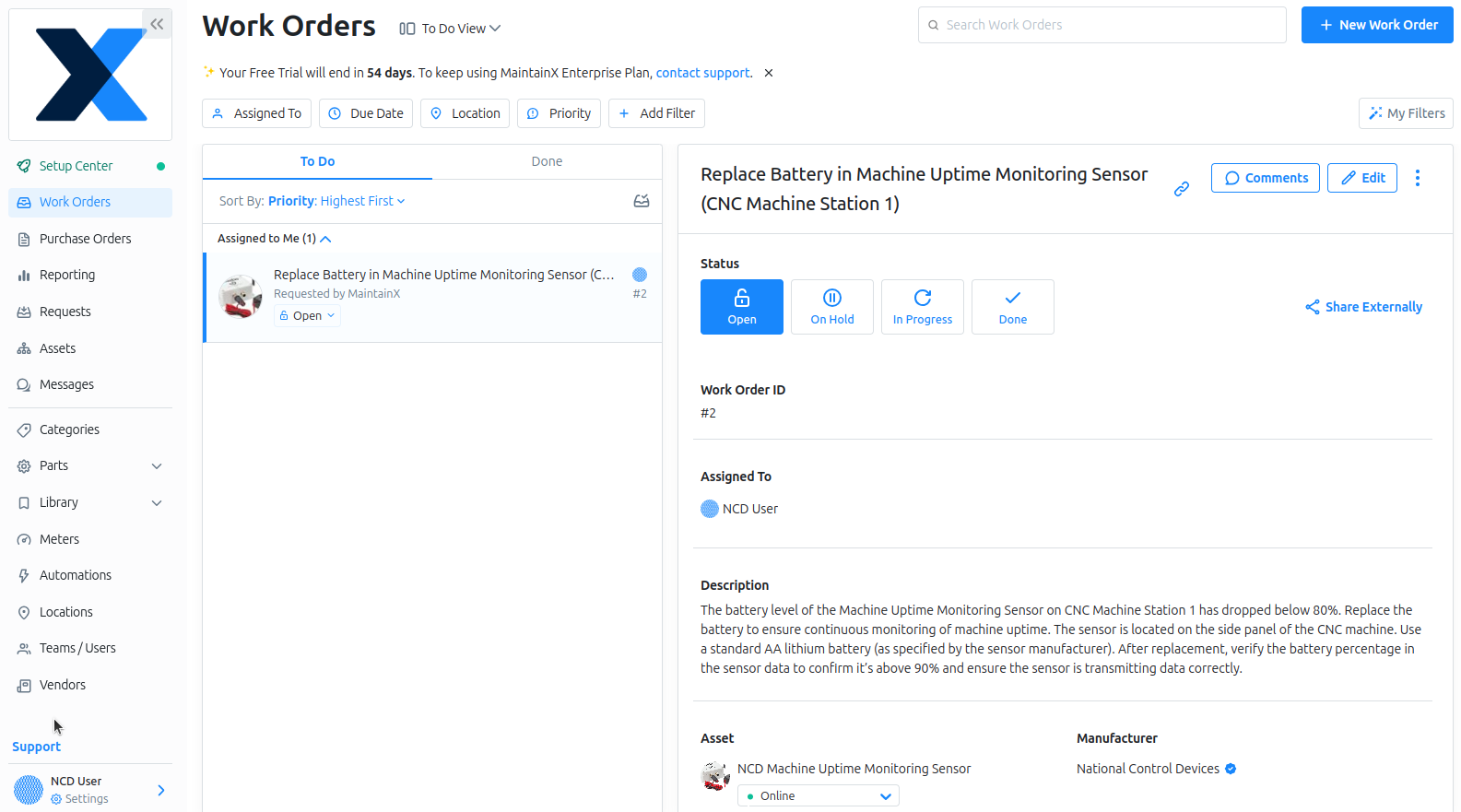The height and width of the screenshot is (812, 1461).
Task: Open the card's Open status dropdown
Action: (307, 315)
